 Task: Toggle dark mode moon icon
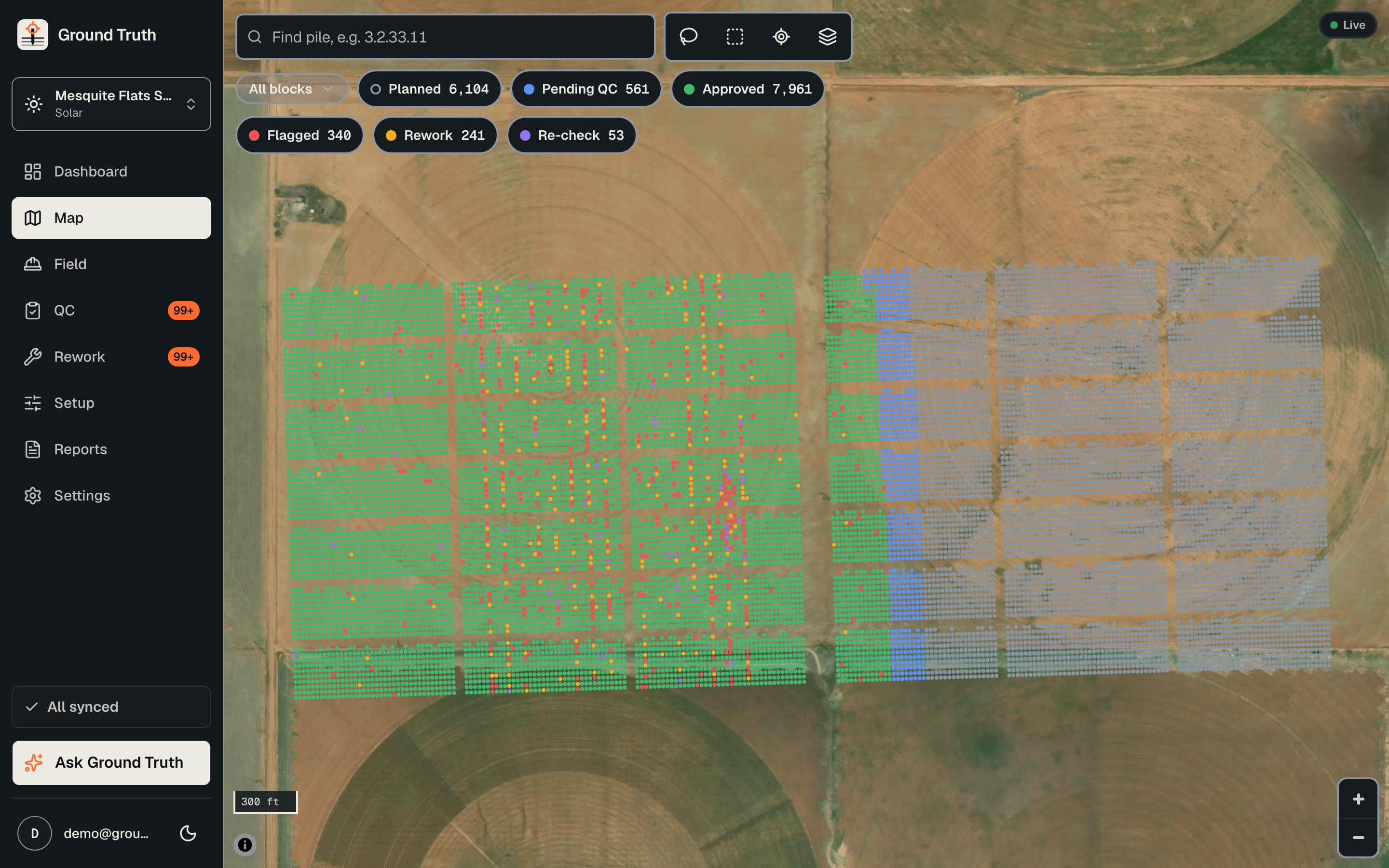pyautogui.click(x=188, y=833)
